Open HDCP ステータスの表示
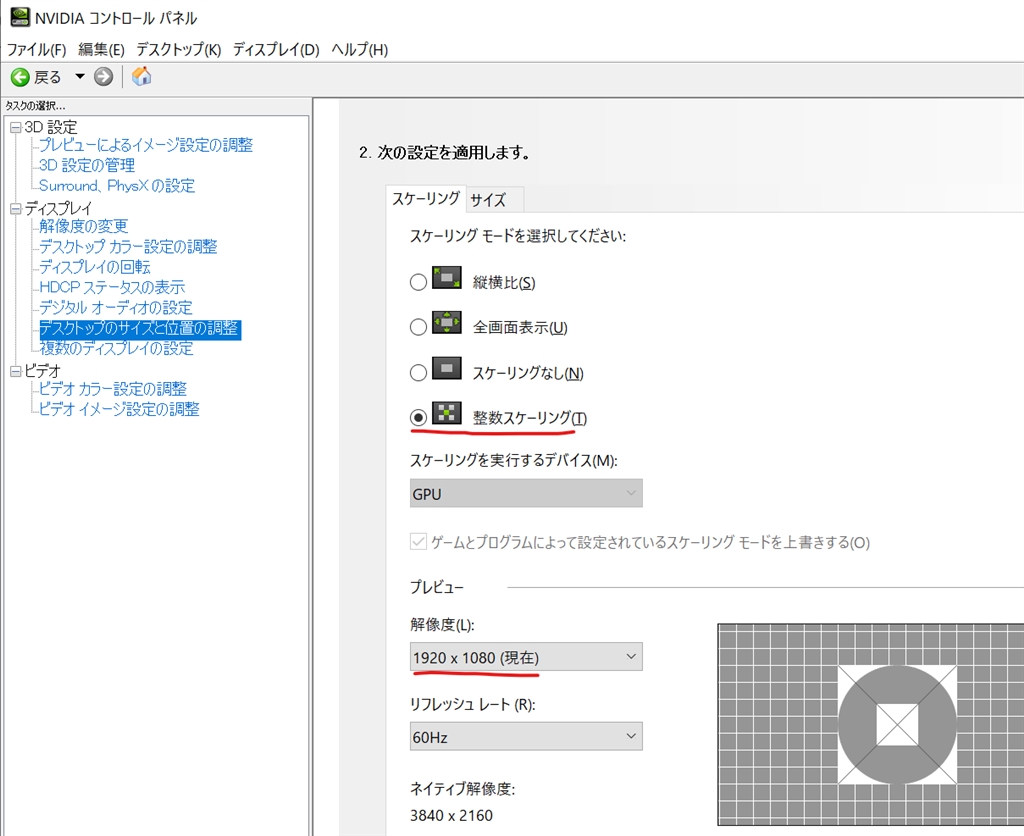The height and width of the screenshot is (836, 1024). pyautogui.click(x=112, y=287)
